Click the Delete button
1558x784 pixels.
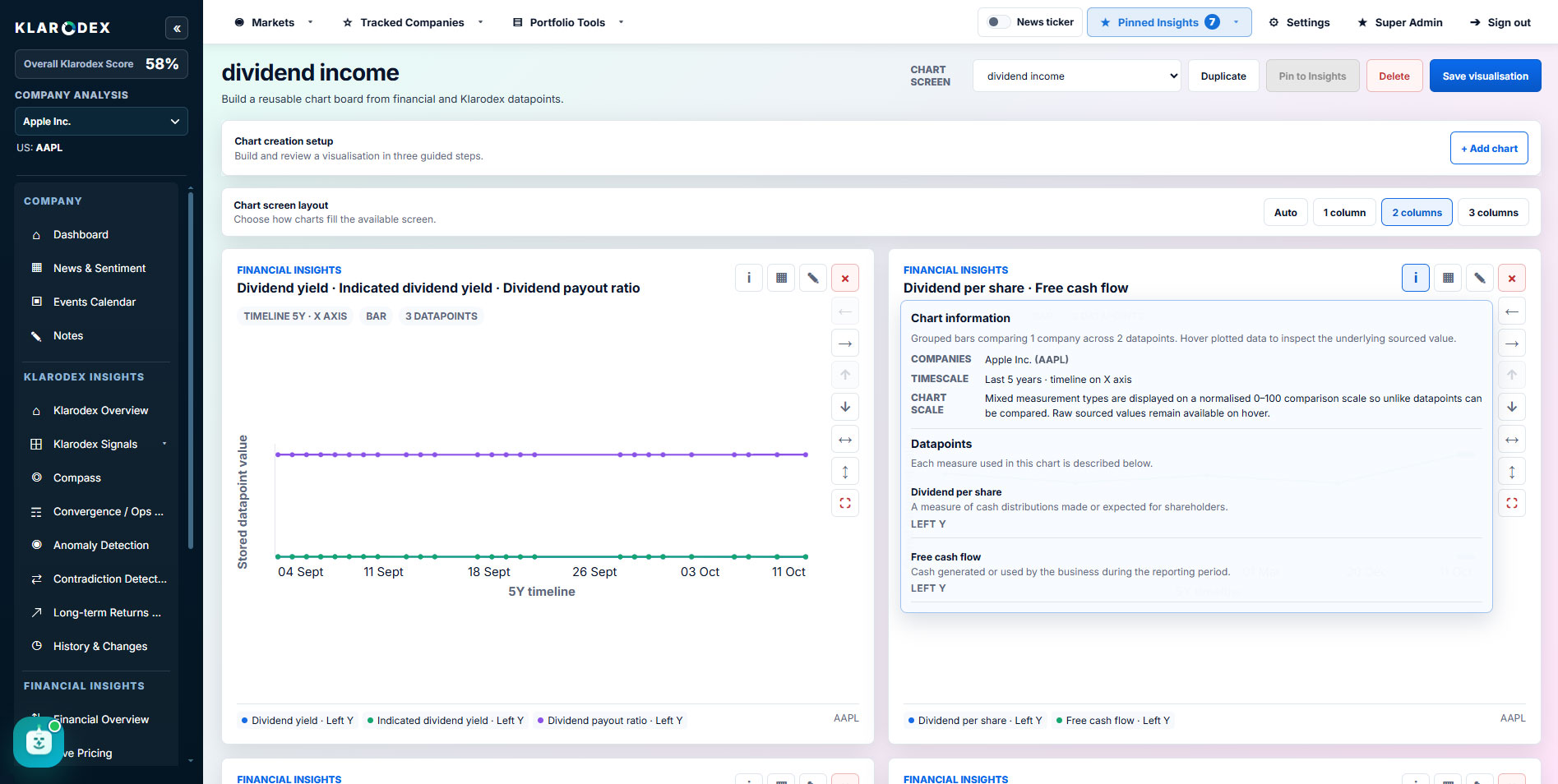coord(1394,76)
